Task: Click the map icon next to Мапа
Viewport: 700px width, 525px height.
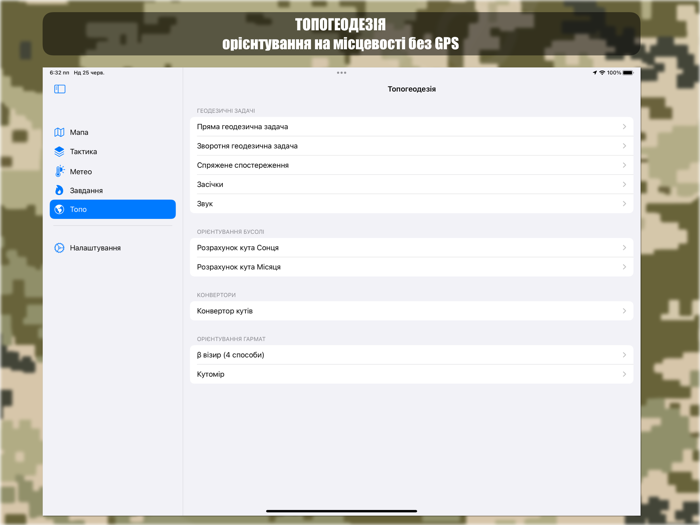Action: pos(59,132)
